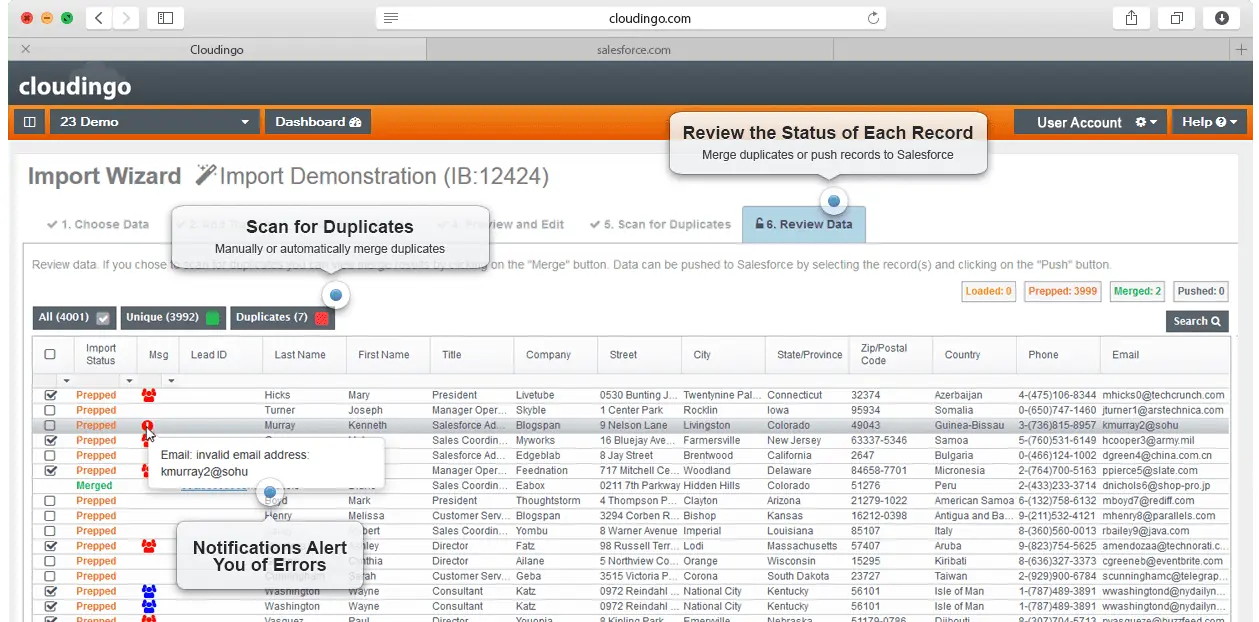The height and width of the screenshot is (622, 1259).
Task: Click email mhicks0@techcrunch.com
Action: (1164, 395)
